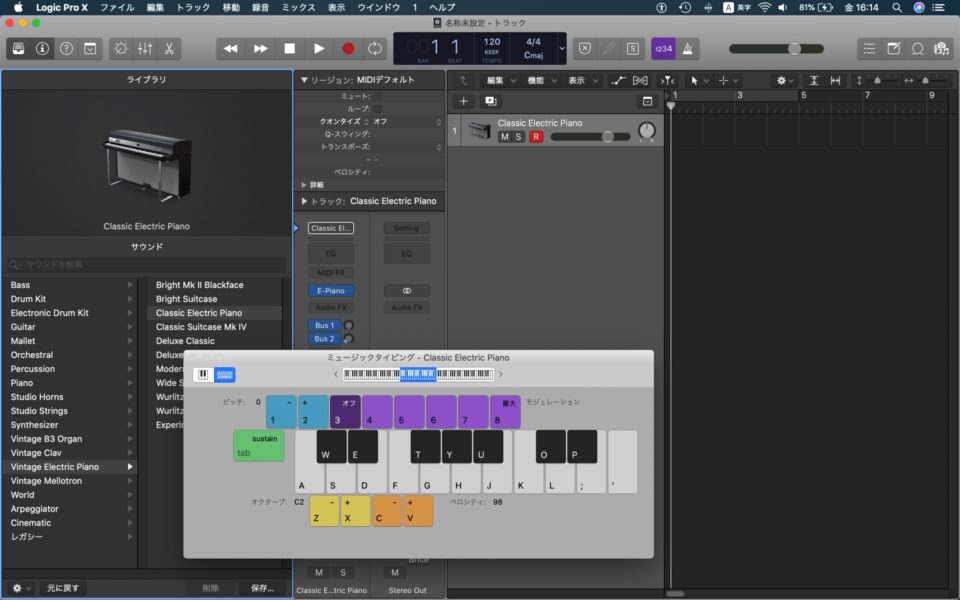Click 元に戻す button in Library
The image size is (960, 600).
[x=63, y=588]
